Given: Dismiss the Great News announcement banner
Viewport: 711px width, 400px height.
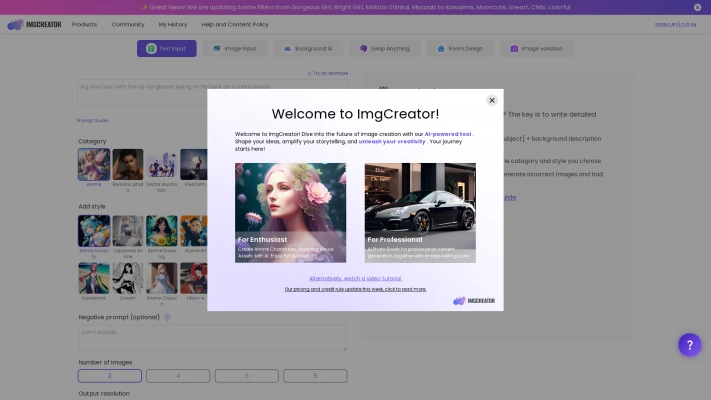Looking at the screenshot, I should [x=697, y=7].
